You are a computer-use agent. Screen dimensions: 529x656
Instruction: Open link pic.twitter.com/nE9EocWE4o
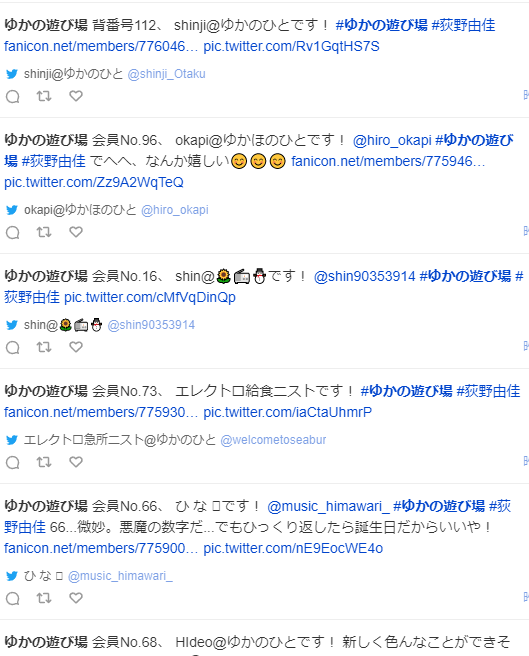click(x=293, y=548)
